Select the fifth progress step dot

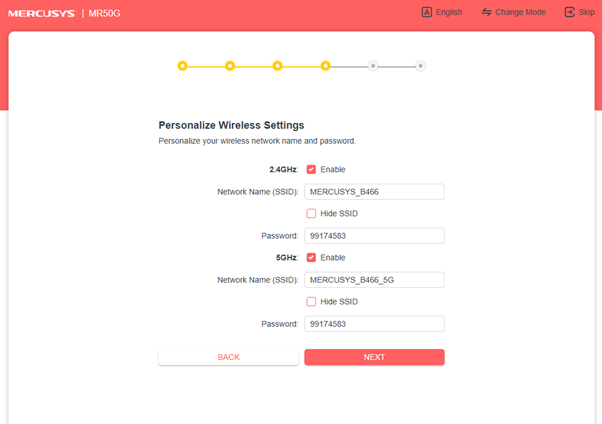[373, 66]
